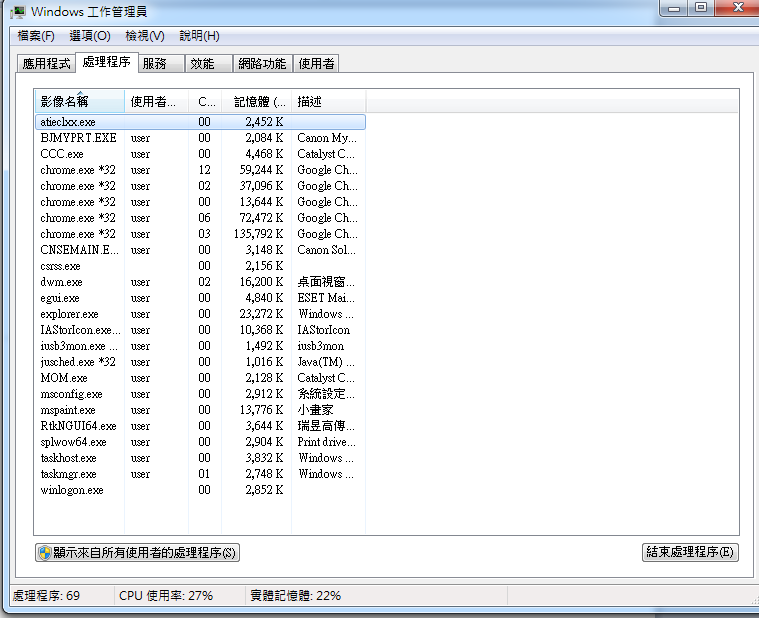Select the taskmgr.exe process
Image resolution: width=762 pixels, height=629 pixels.
pos(200,475)
